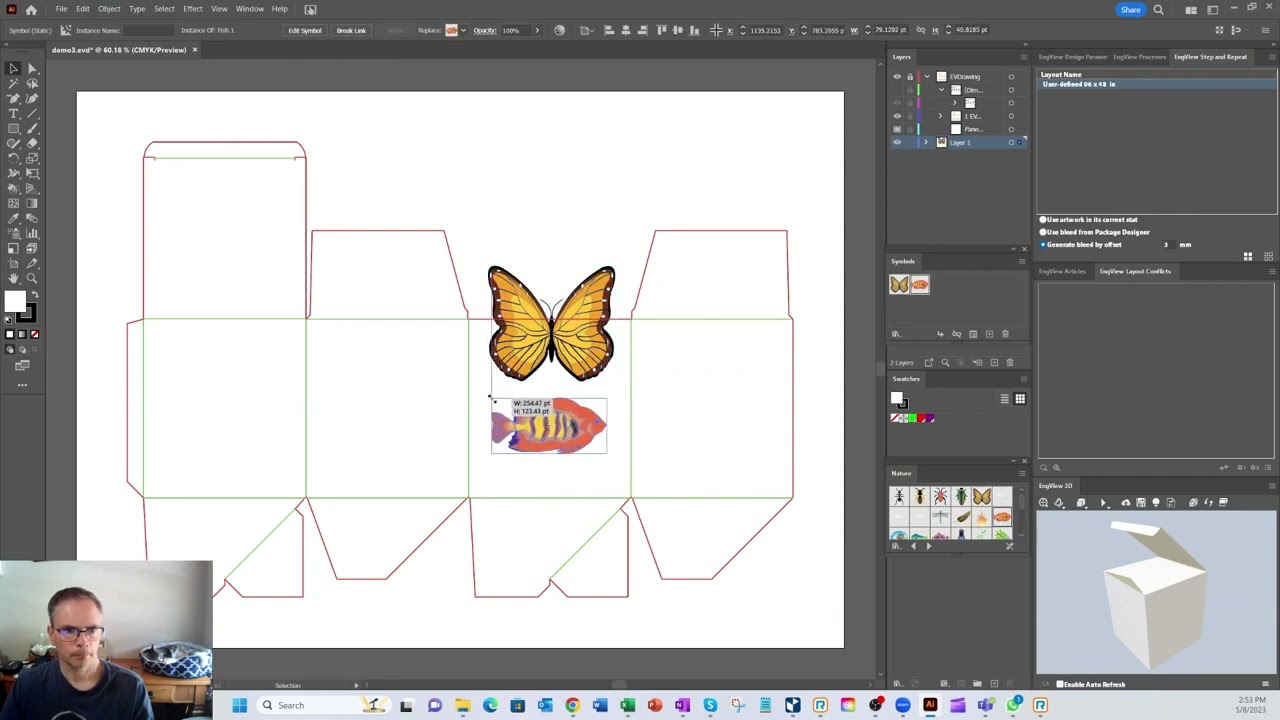This screenshot has height=720, width=1280.
Task: Select 'Generate bleed by offset' radio
Action: (1043, 244)
